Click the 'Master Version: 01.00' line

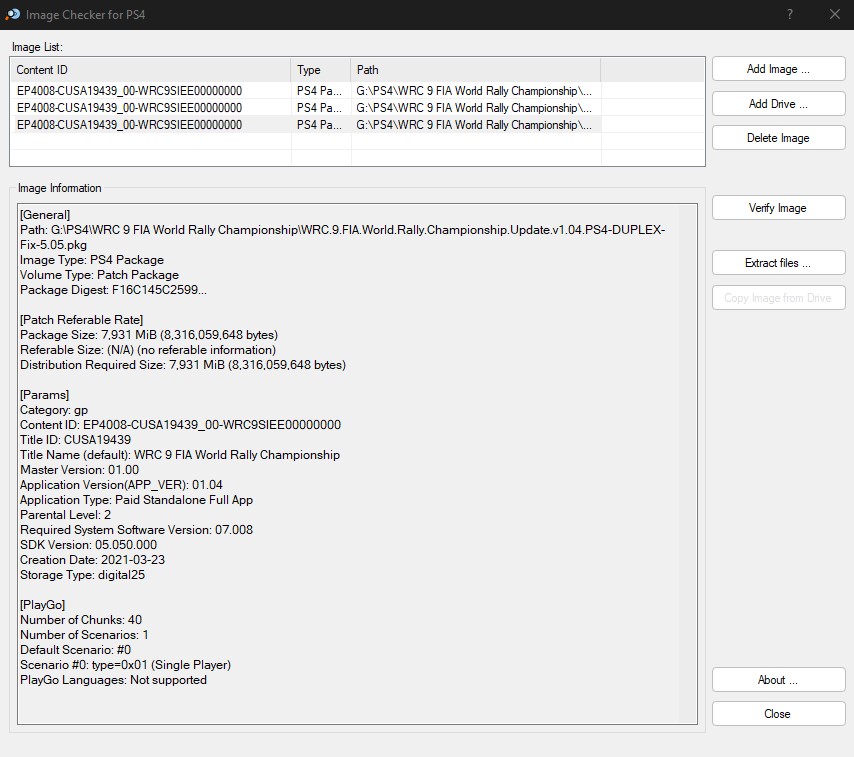click(80, 470)
